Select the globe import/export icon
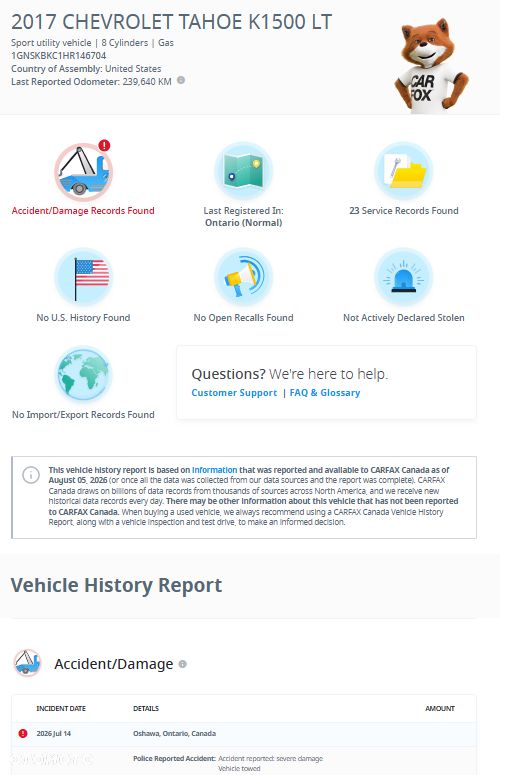Image resolution: width=520 pixels, height=775 pixels. [x=83, y=375]
